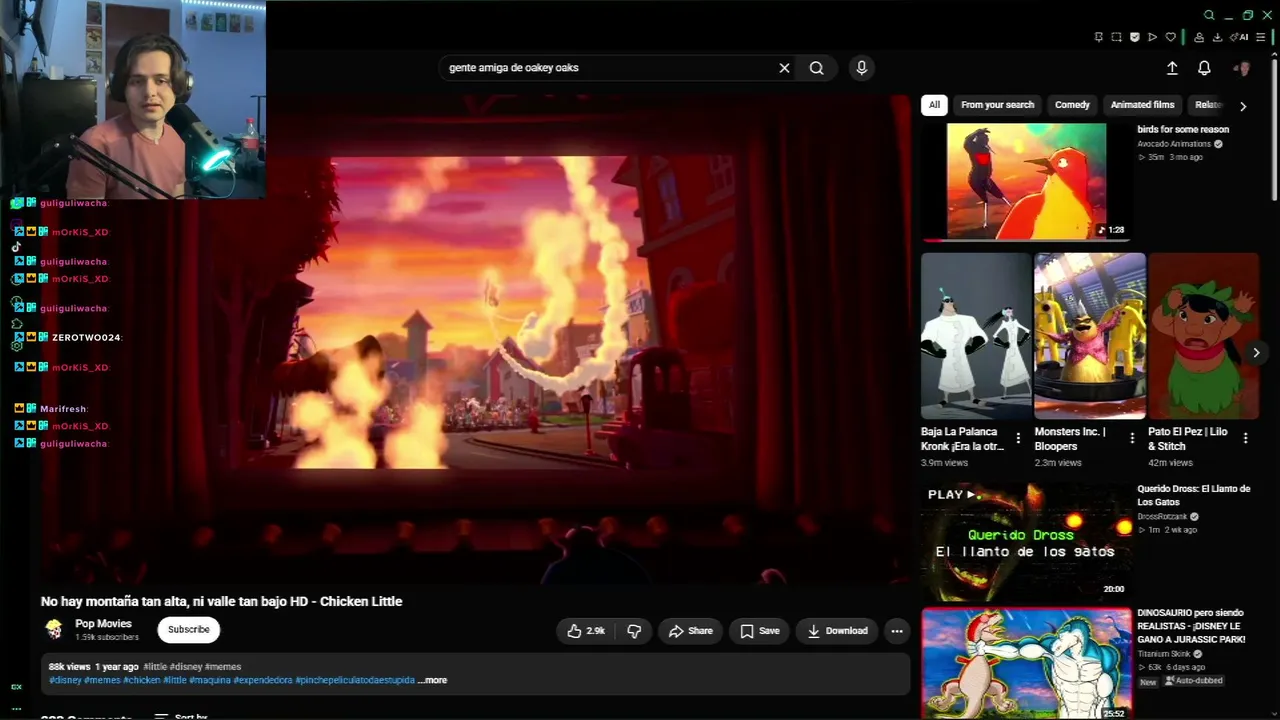This screenshot has width=1280, height=720.
Task: Open the sidebar three-dots more icon
Action: [16, 709]
